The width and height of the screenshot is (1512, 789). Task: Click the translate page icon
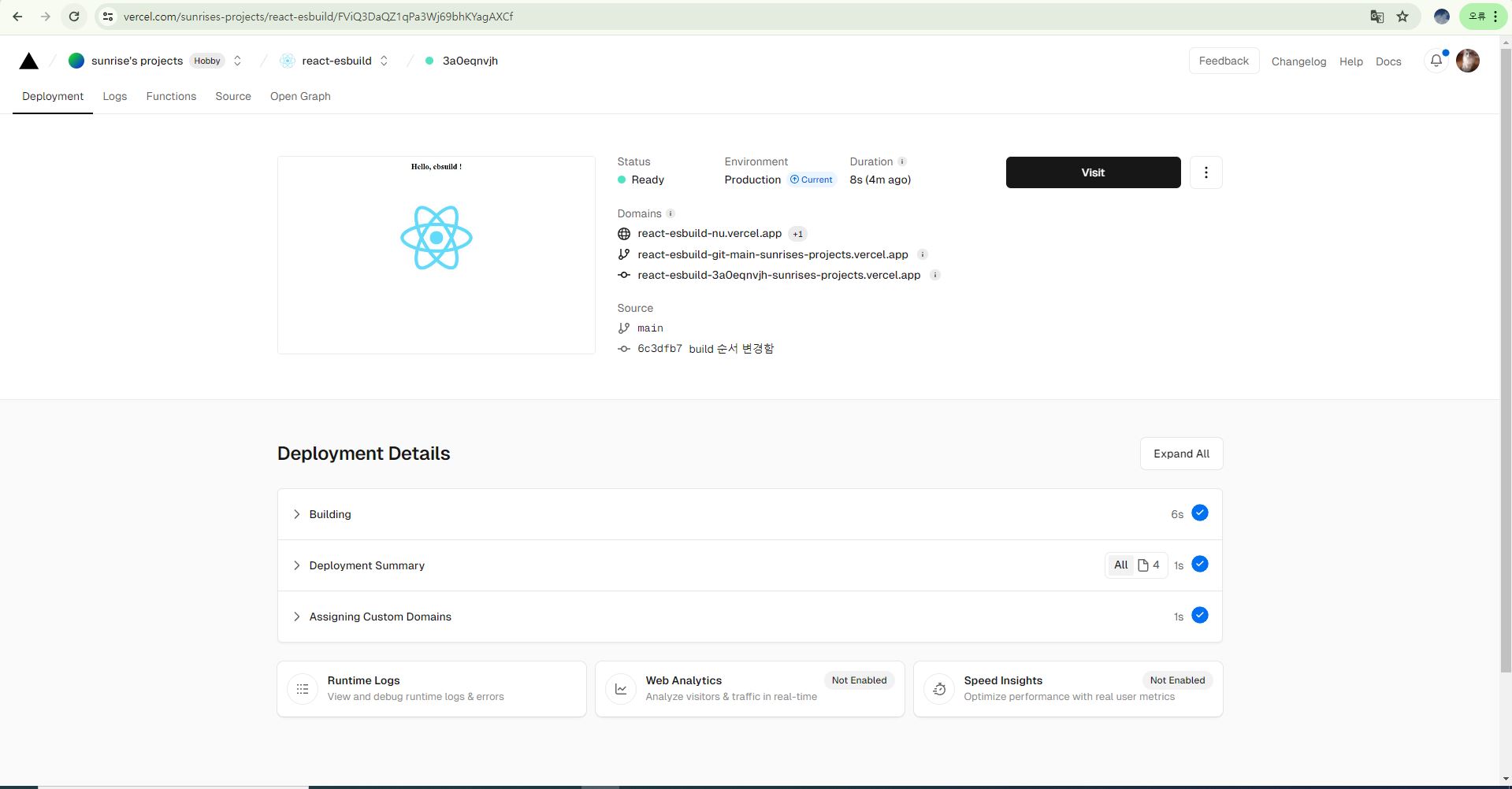1377,17
